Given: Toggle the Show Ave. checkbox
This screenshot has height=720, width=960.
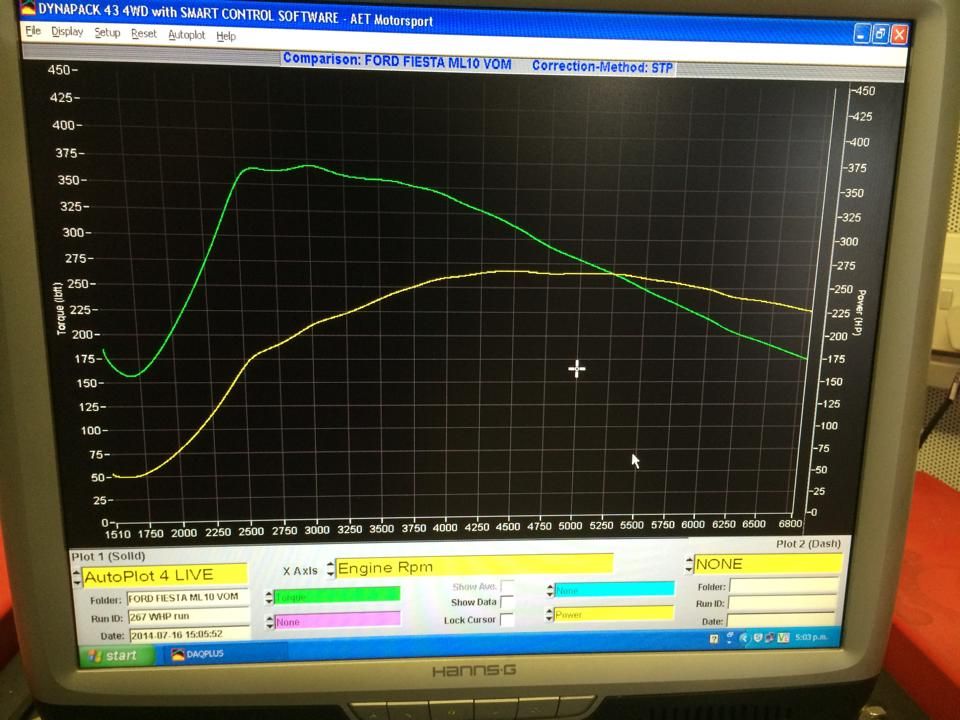Looking at the screenshot, I should (507, 586).
